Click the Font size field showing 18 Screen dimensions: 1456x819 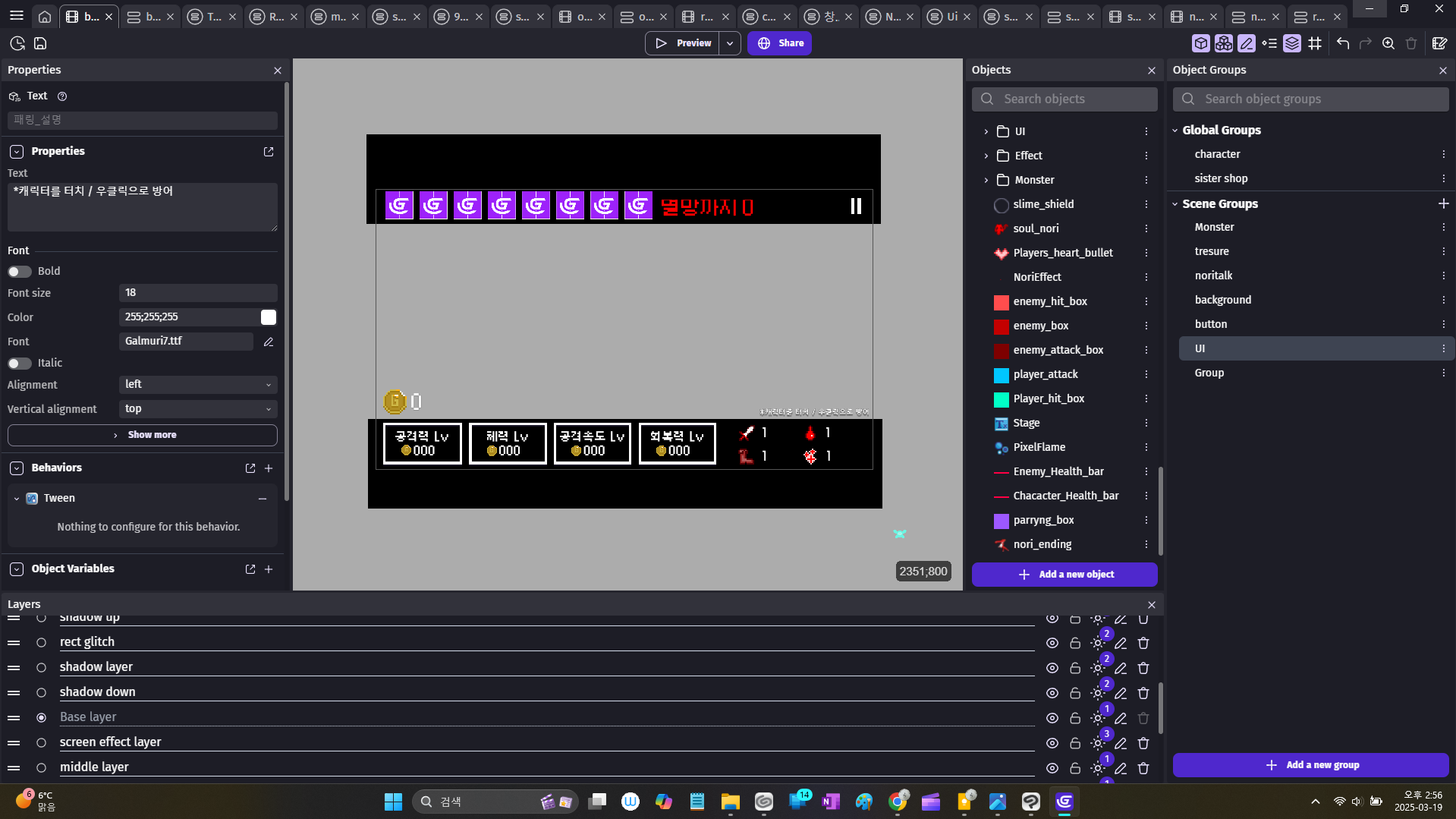(x=198, y=293)
